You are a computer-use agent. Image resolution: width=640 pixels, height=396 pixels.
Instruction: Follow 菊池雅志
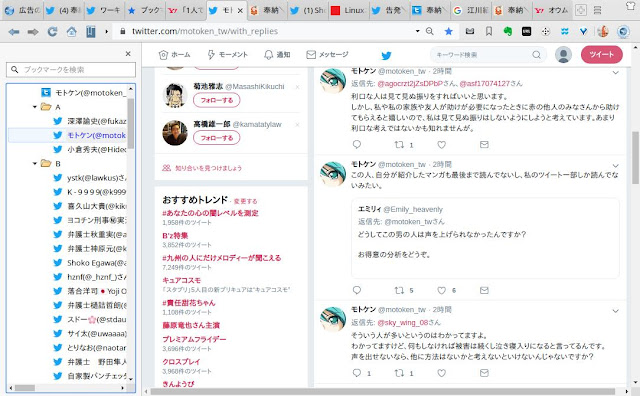pos(217,100)
